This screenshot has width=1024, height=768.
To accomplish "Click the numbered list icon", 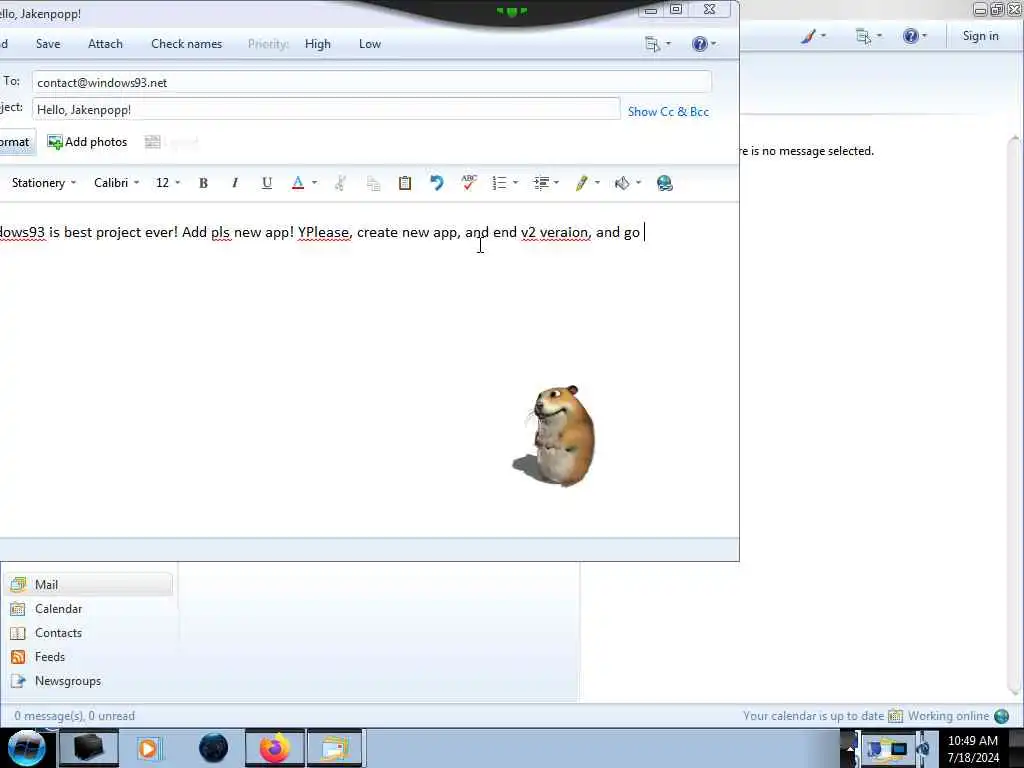I will 500,184.
